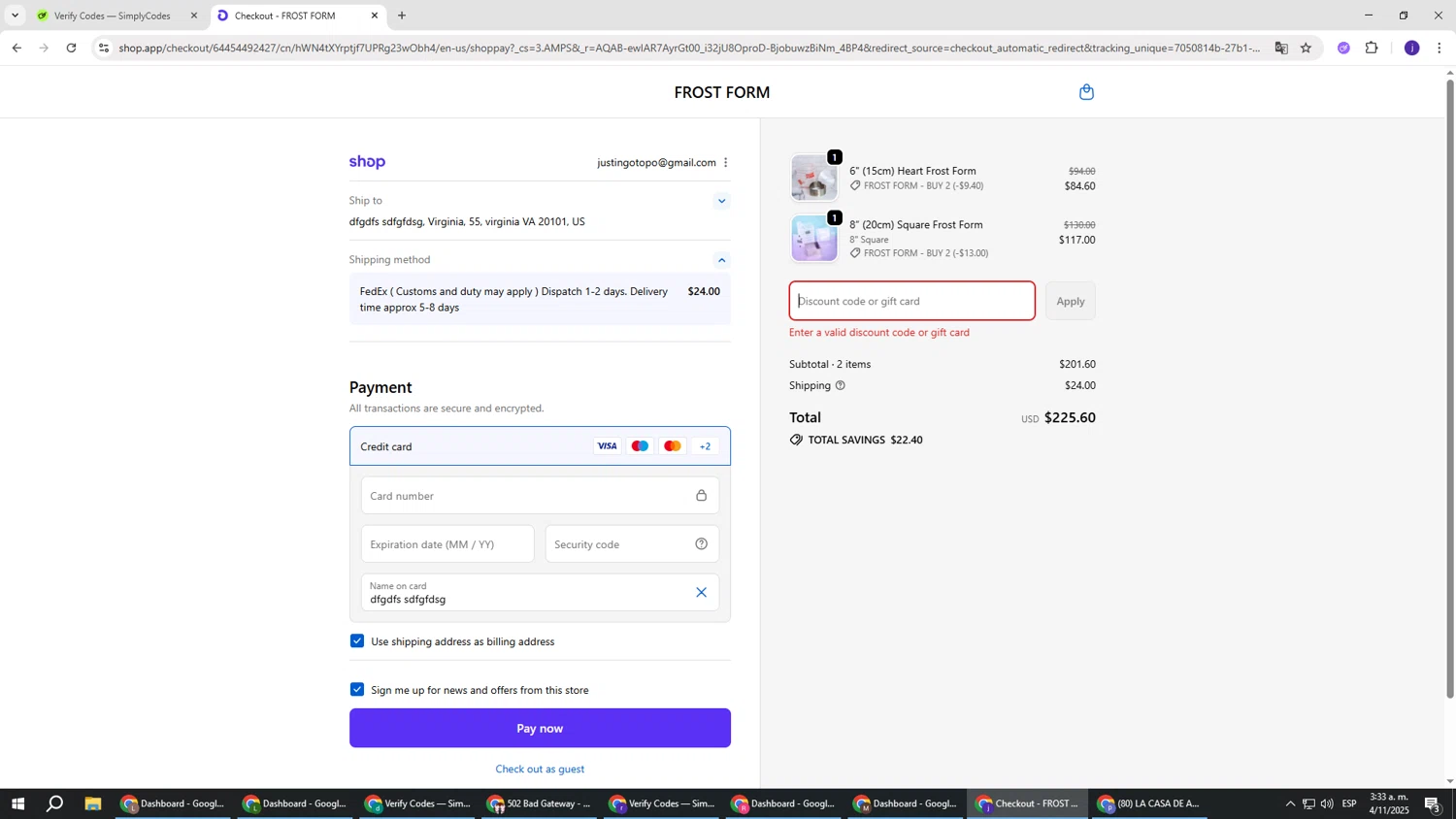Click Square Frost Form product thumbnail
1456x819 pixels.
813,239
